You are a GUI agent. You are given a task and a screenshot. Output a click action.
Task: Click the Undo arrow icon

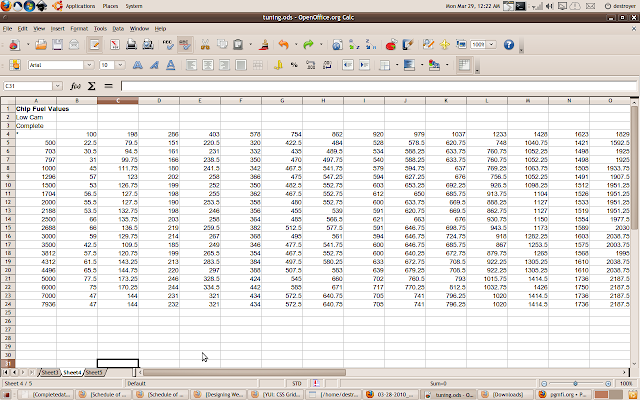point(283,45)
